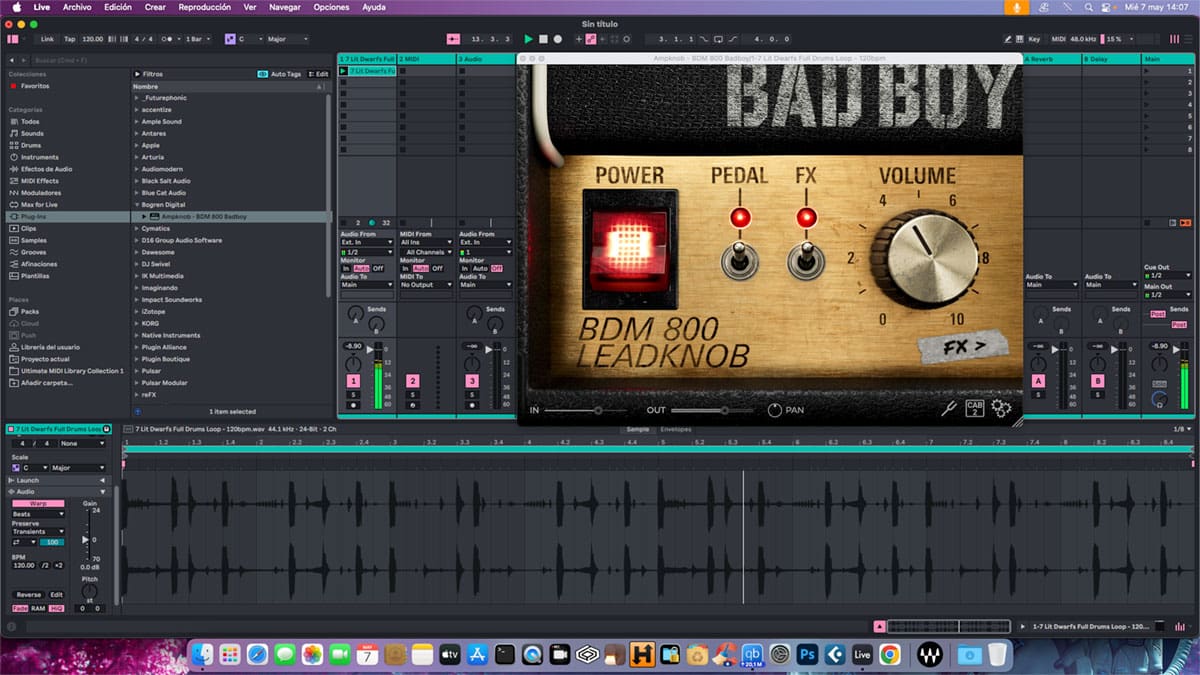The height and width of the screenshot is (675, 1200).
Task: Adjust the OUT level slider
Action: 714,410
